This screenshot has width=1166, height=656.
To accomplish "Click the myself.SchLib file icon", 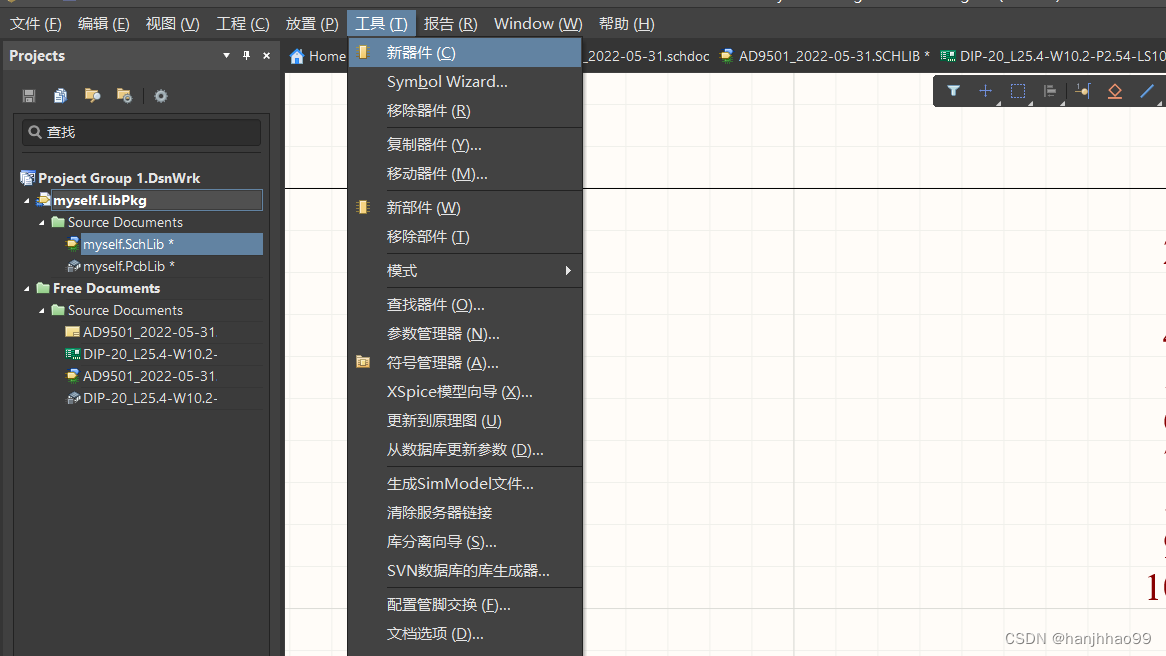I will tap(72, 244).
